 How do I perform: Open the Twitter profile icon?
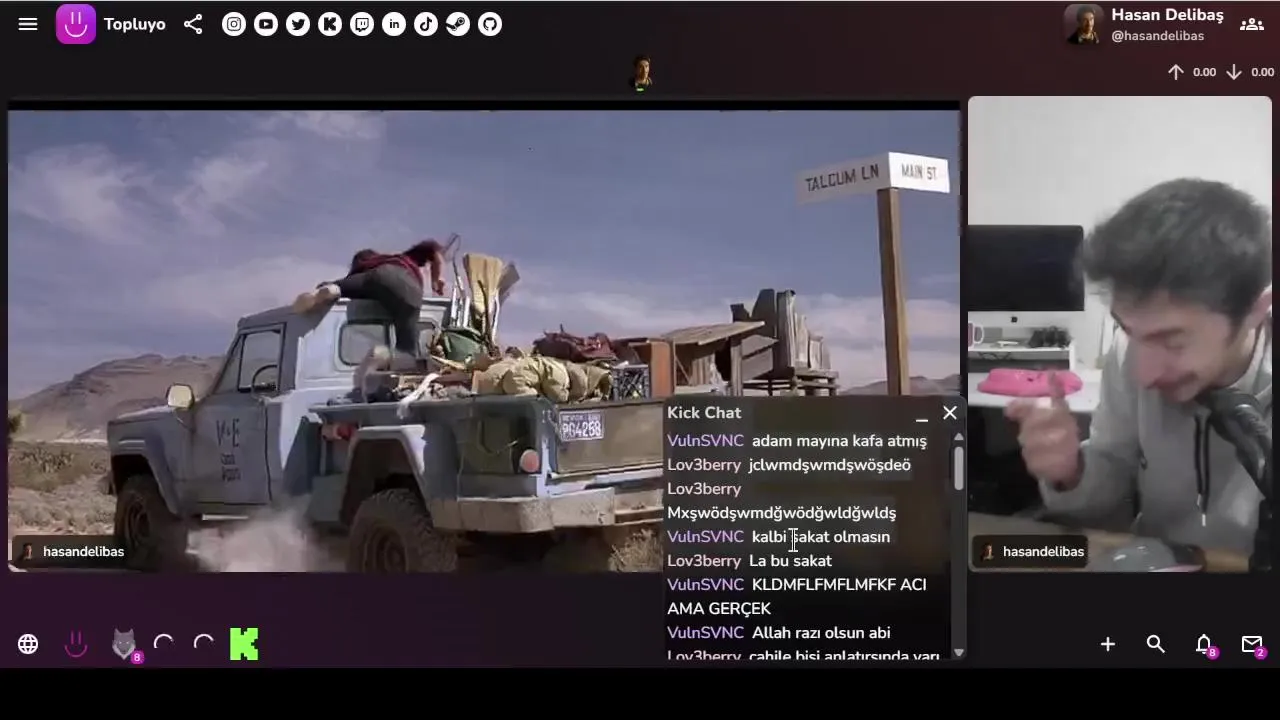[x=298, y=24]
